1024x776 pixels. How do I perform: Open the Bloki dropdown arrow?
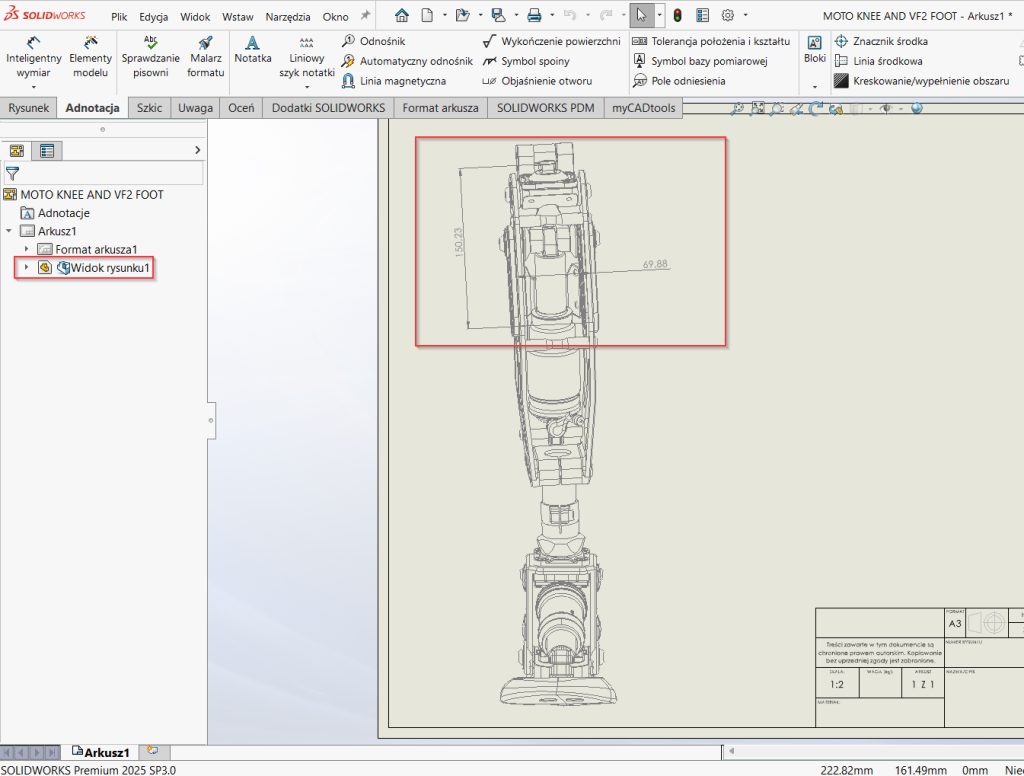pos(815,87)
